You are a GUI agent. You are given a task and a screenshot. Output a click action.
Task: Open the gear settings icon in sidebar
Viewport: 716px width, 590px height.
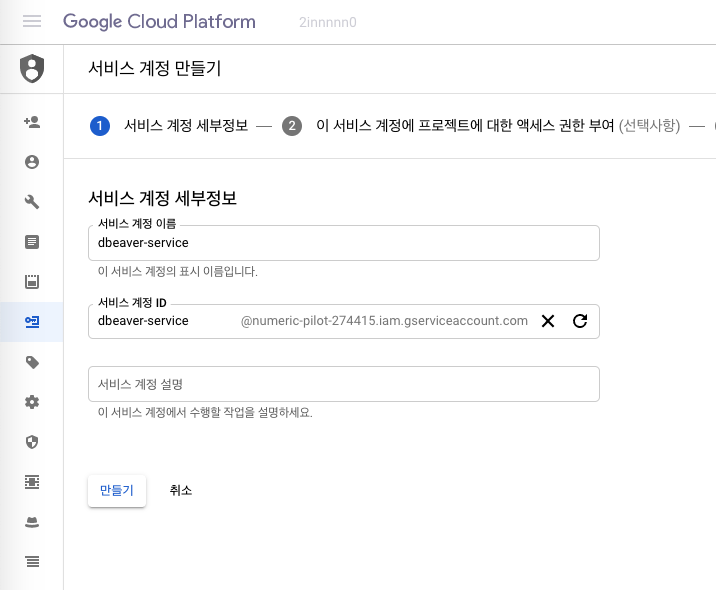[x=32, y=402]
